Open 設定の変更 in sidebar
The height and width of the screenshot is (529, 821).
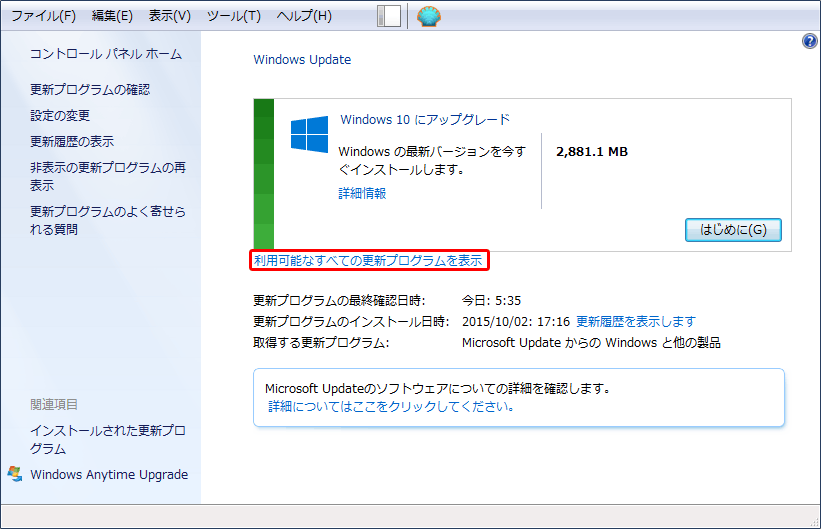pos(60,115)
